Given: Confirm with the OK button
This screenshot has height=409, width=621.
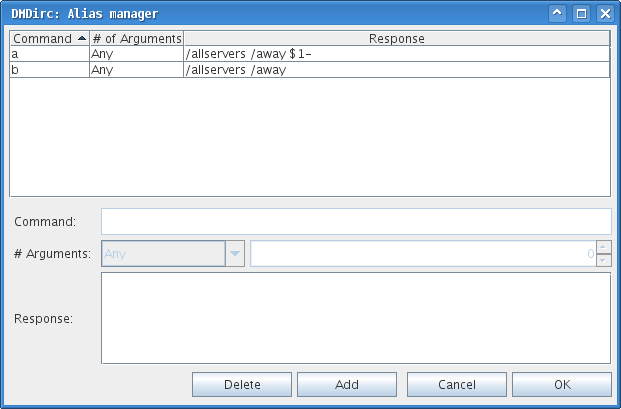Looking at the screenshot, I should click(562, 384).
